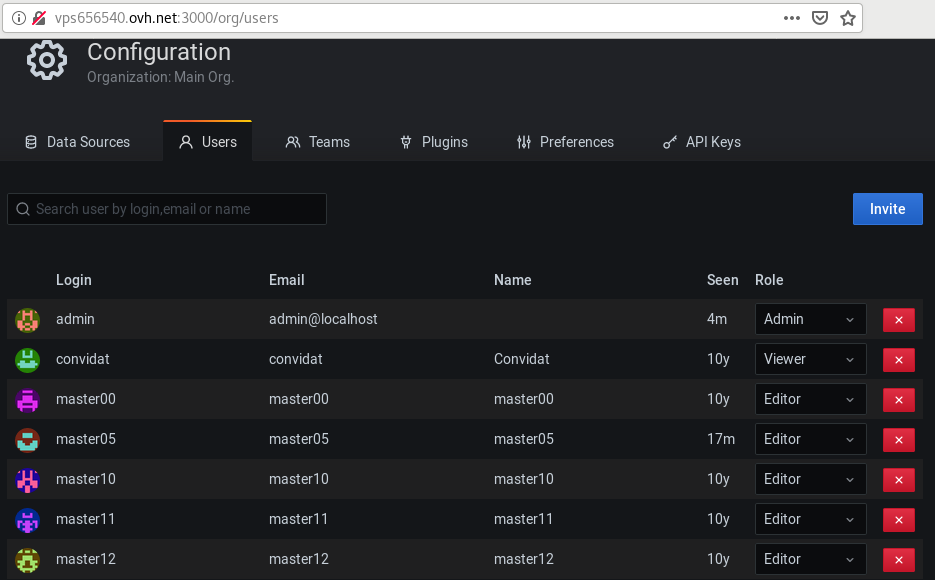Open the master12 role selector
The height and width of the screenshot is (580, 935).
click(810, 559)
